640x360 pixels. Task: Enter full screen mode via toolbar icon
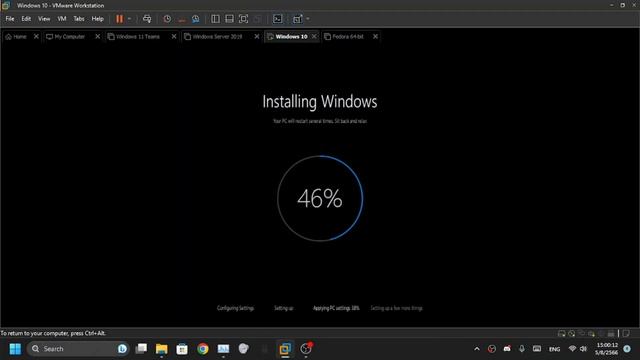click(x=244, y=19)
